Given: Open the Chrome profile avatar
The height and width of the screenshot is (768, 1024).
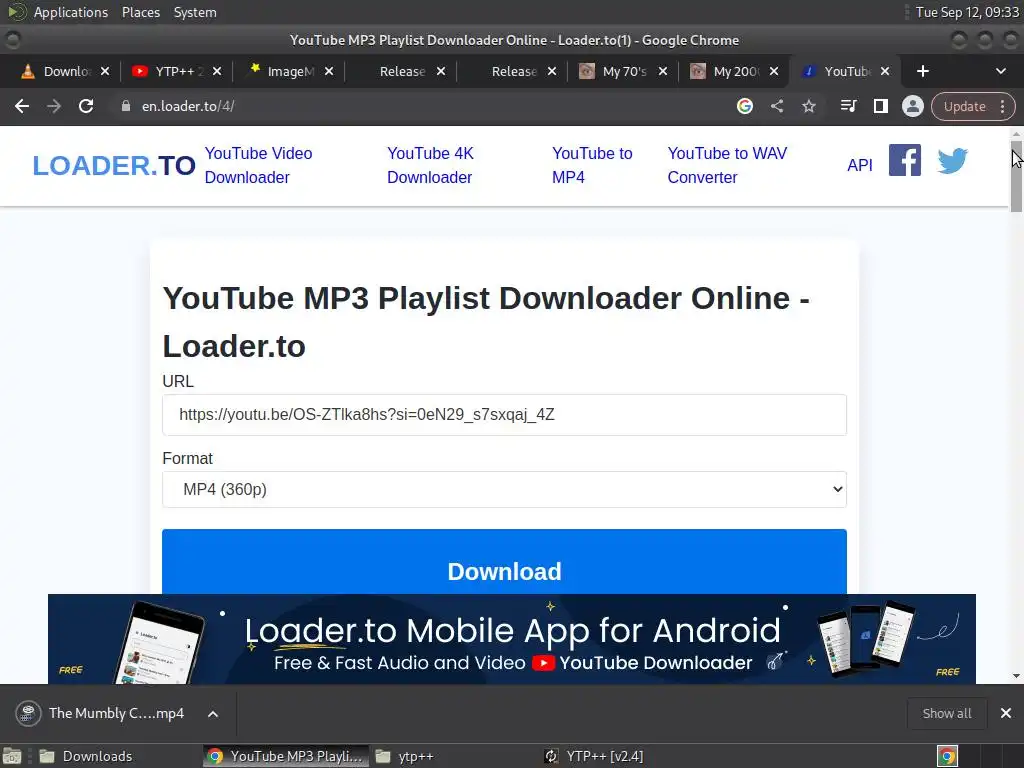Looking at the screenshot, I should [x=912, y=106].
